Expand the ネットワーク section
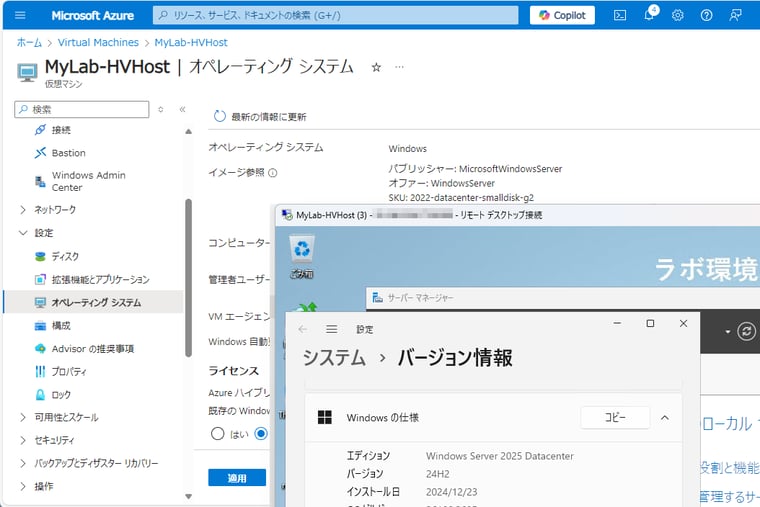This screenshot has height=507, width=760. (23, 210)
